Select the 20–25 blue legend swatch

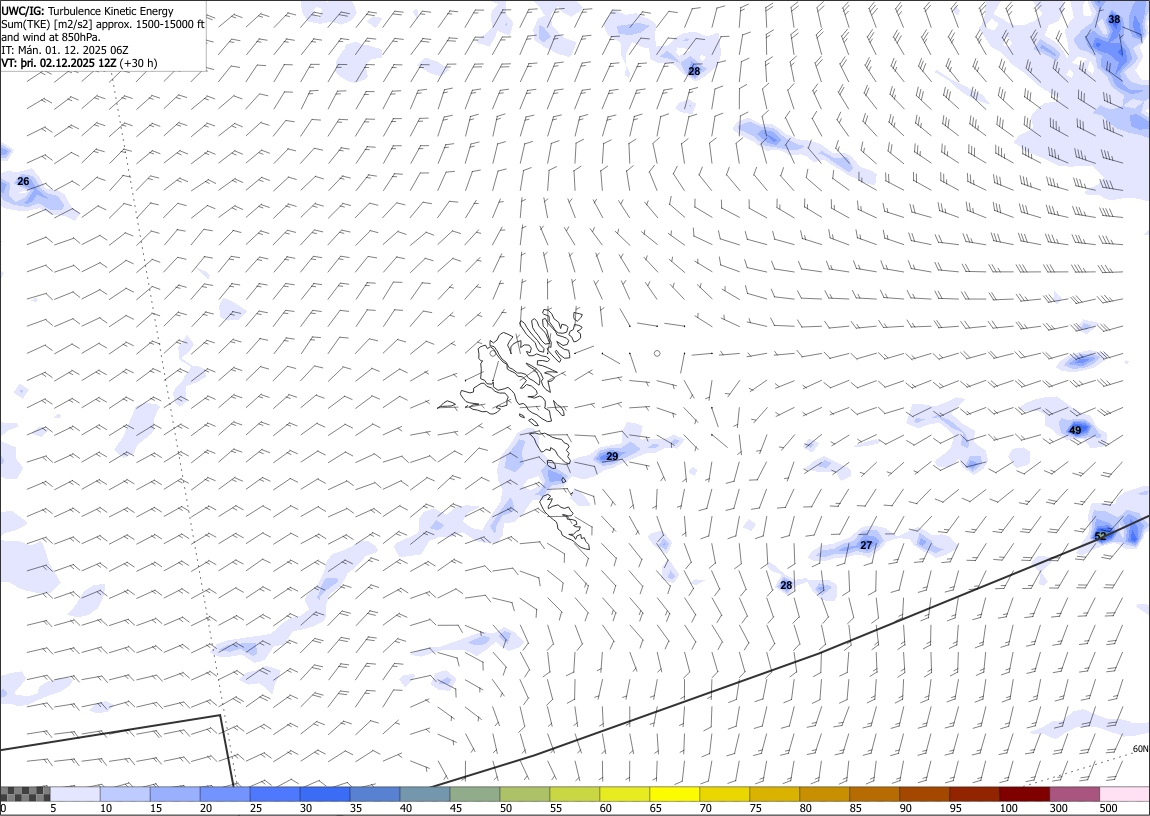[x=224, y=794]
